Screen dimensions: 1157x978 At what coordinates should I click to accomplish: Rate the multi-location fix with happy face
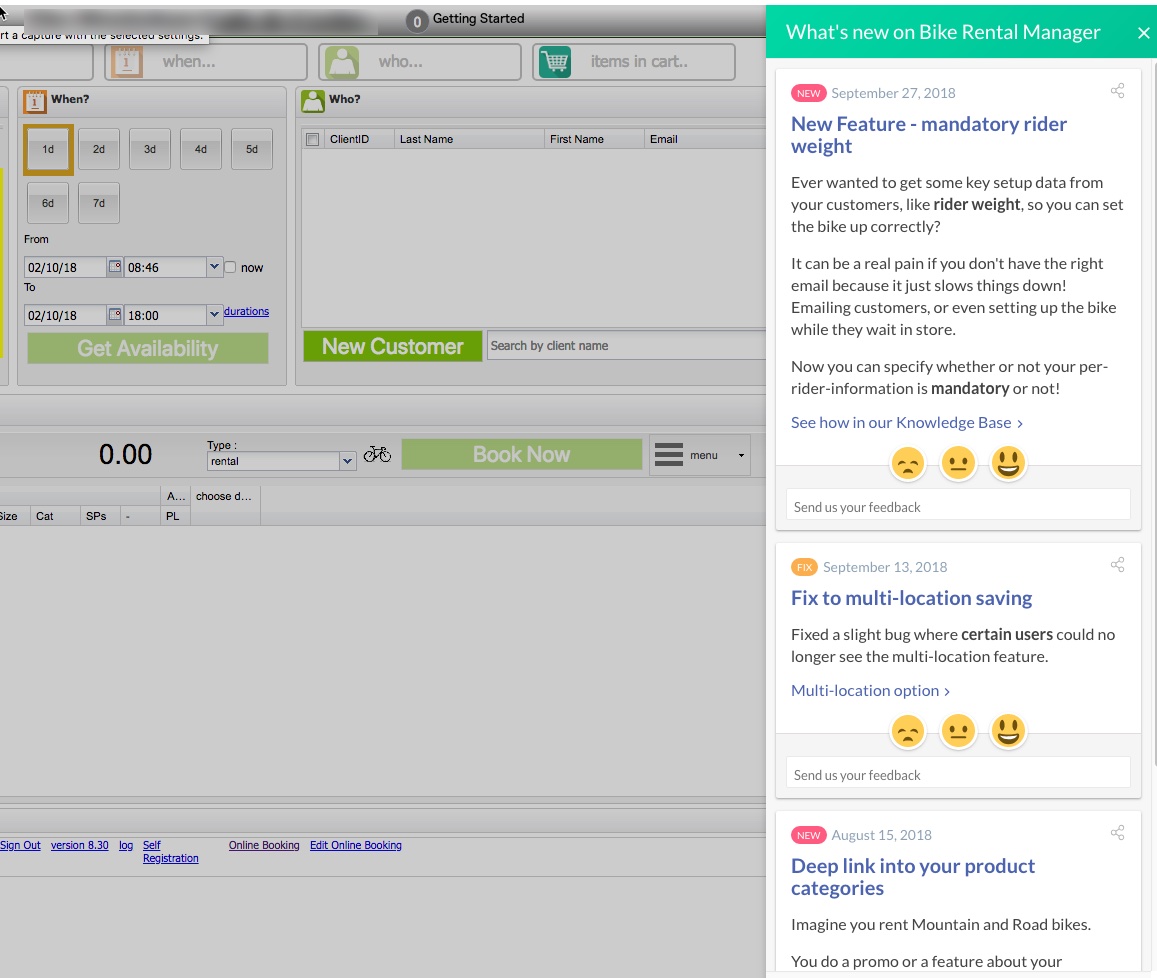tap(1008, 731)
